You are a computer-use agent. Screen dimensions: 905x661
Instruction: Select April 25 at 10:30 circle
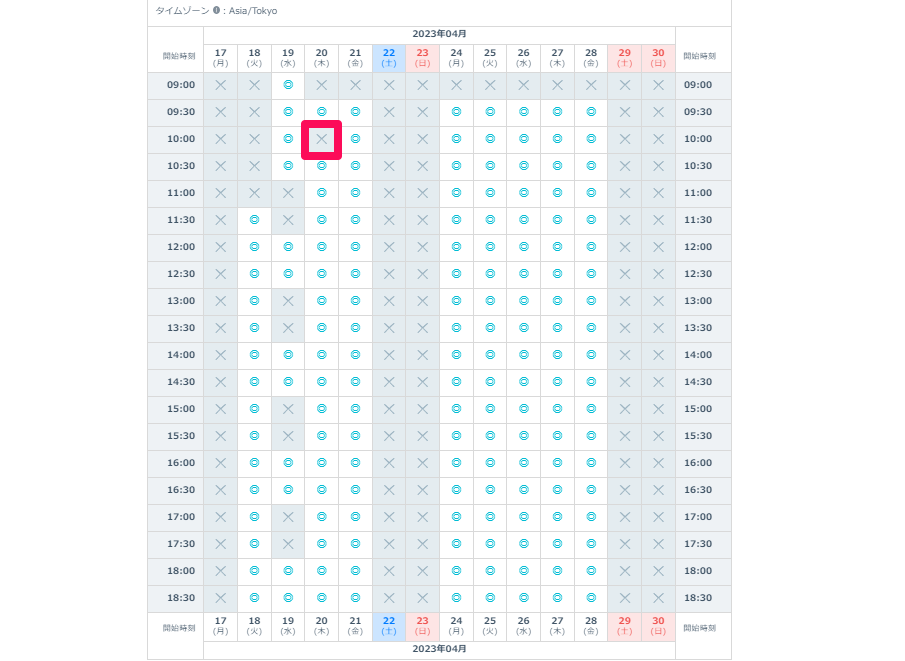pos(490,166)
